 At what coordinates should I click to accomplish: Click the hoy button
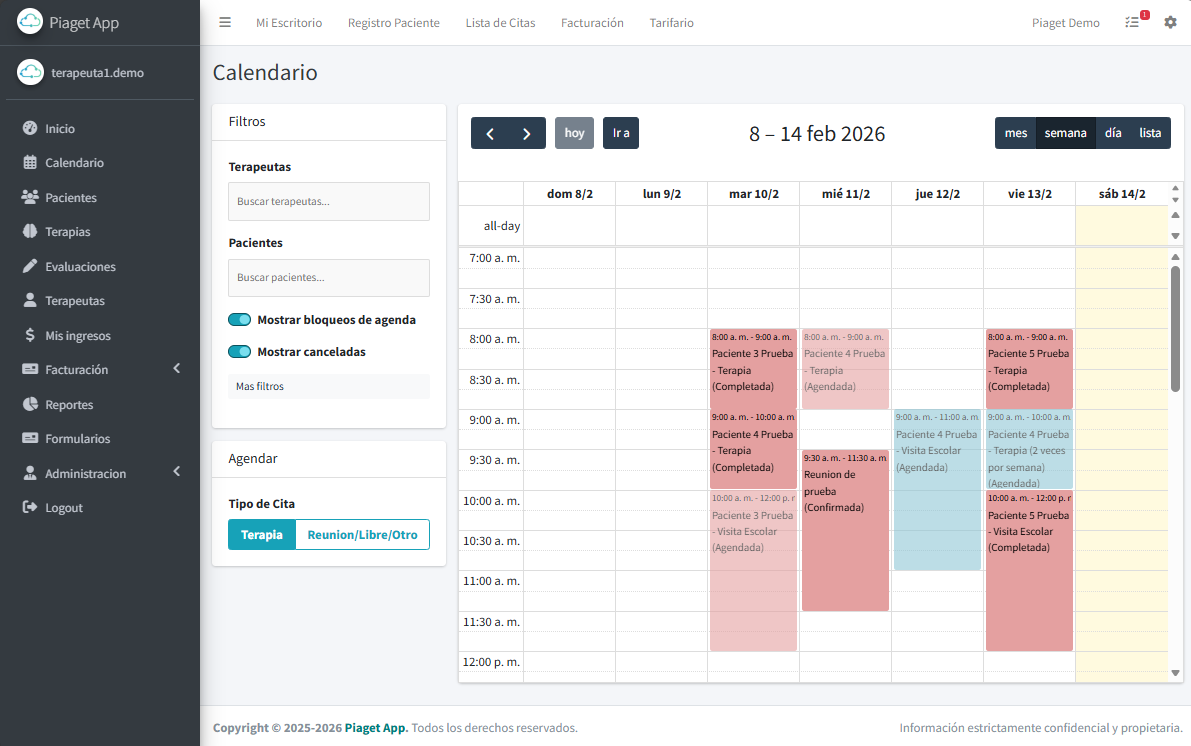coord(574,132)
